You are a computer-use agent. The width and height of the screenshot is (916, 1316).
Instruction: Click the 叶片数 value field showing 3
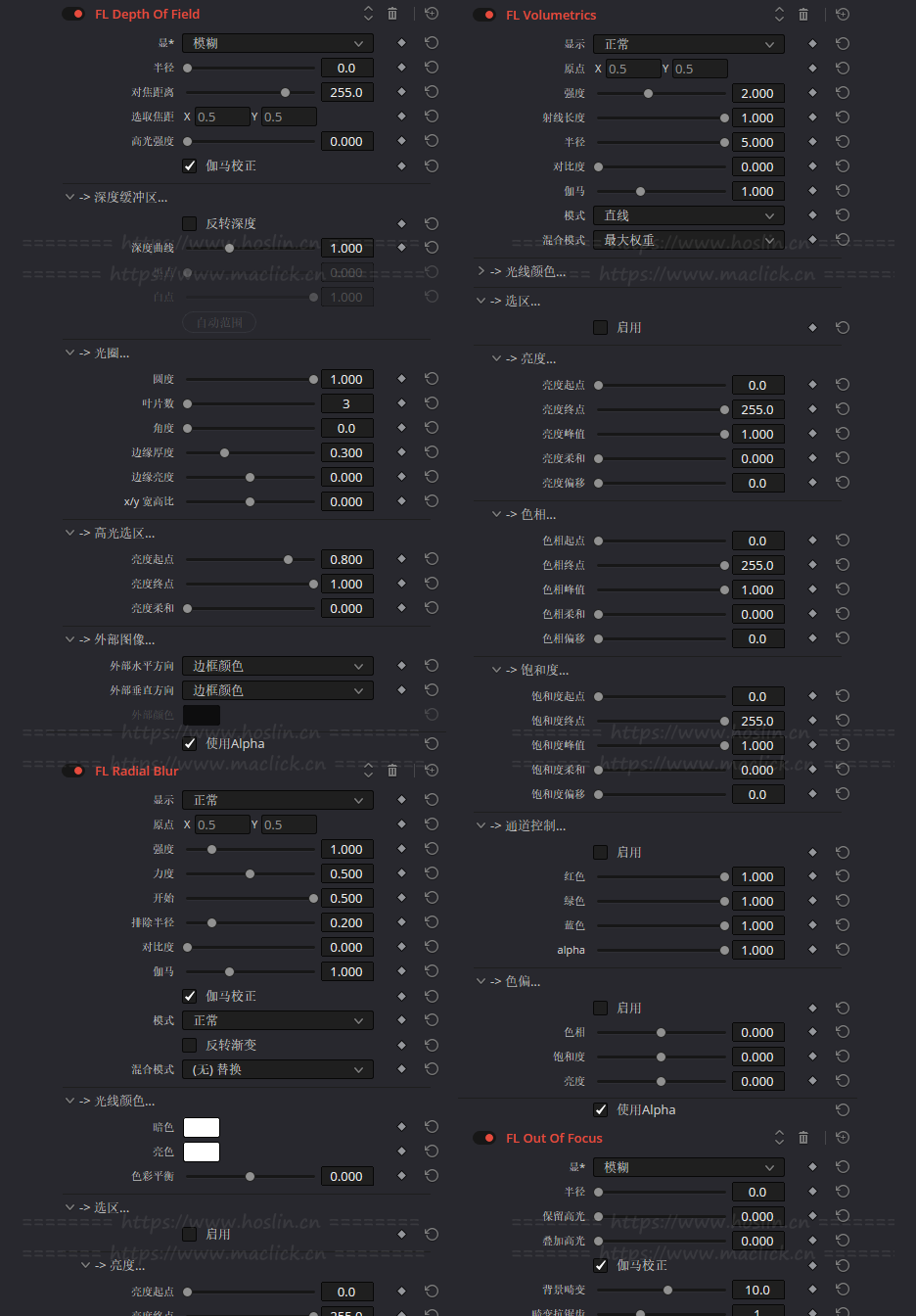coord(346,403)
